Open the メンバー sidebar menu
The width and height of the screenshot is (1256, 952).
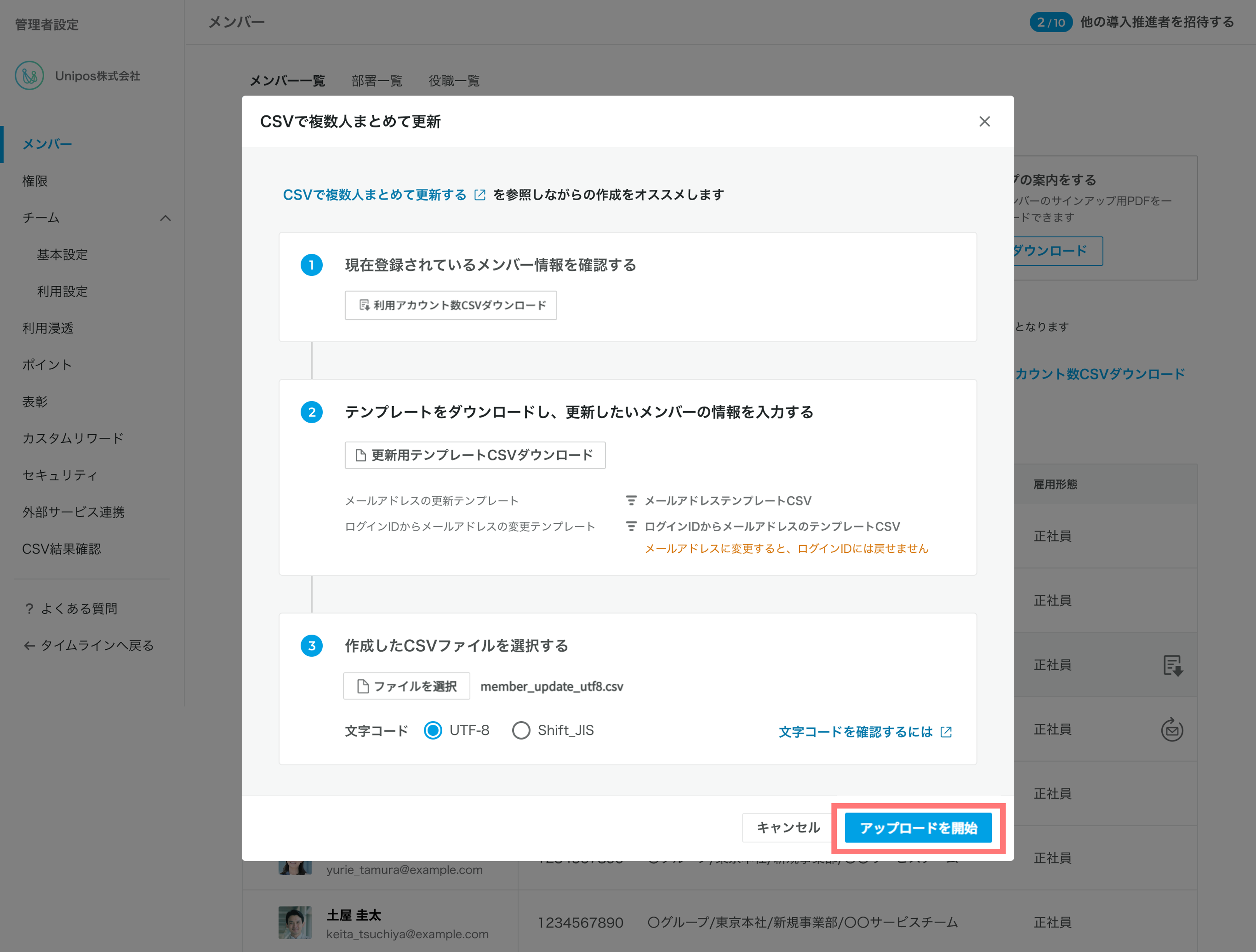[x=47, y=144]
